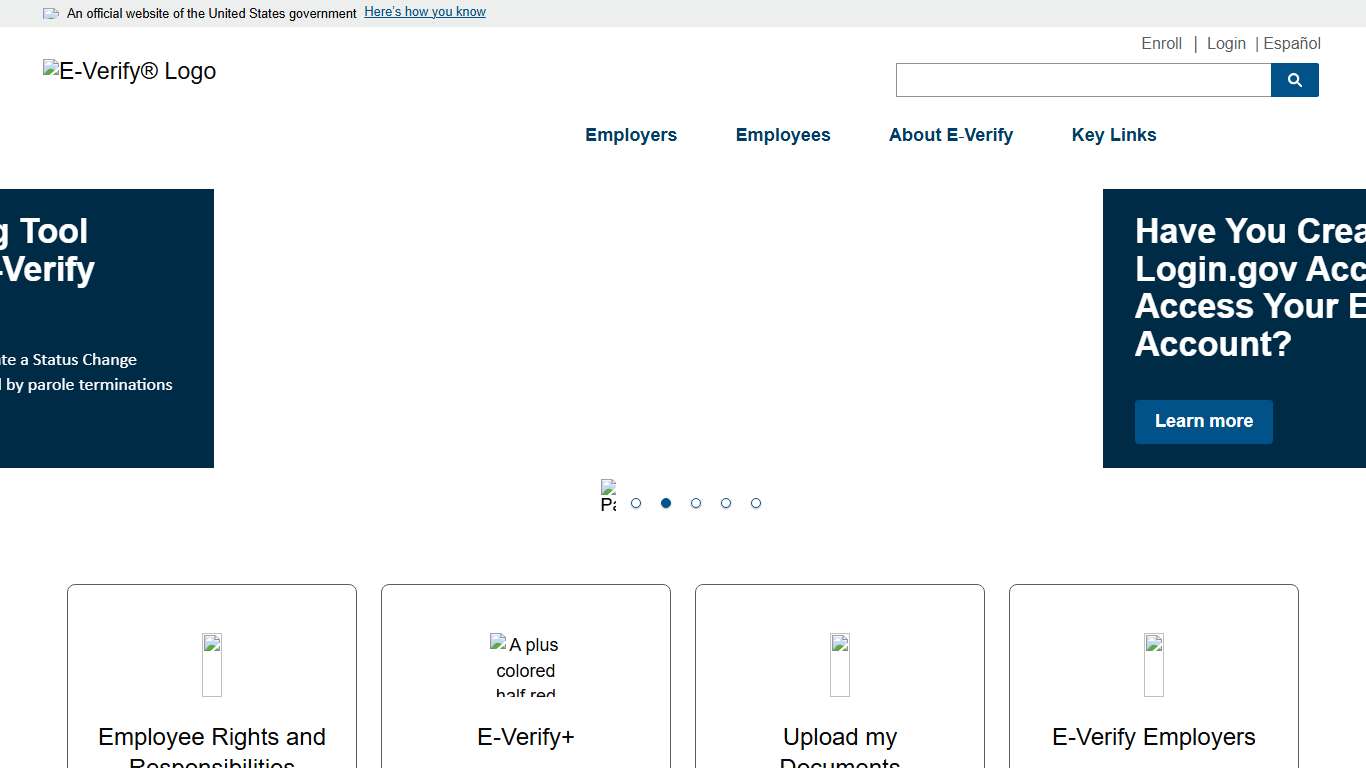Open the Employees menu
The height and width of the screenshot is (768, 1366).
(x=783, y=135)
